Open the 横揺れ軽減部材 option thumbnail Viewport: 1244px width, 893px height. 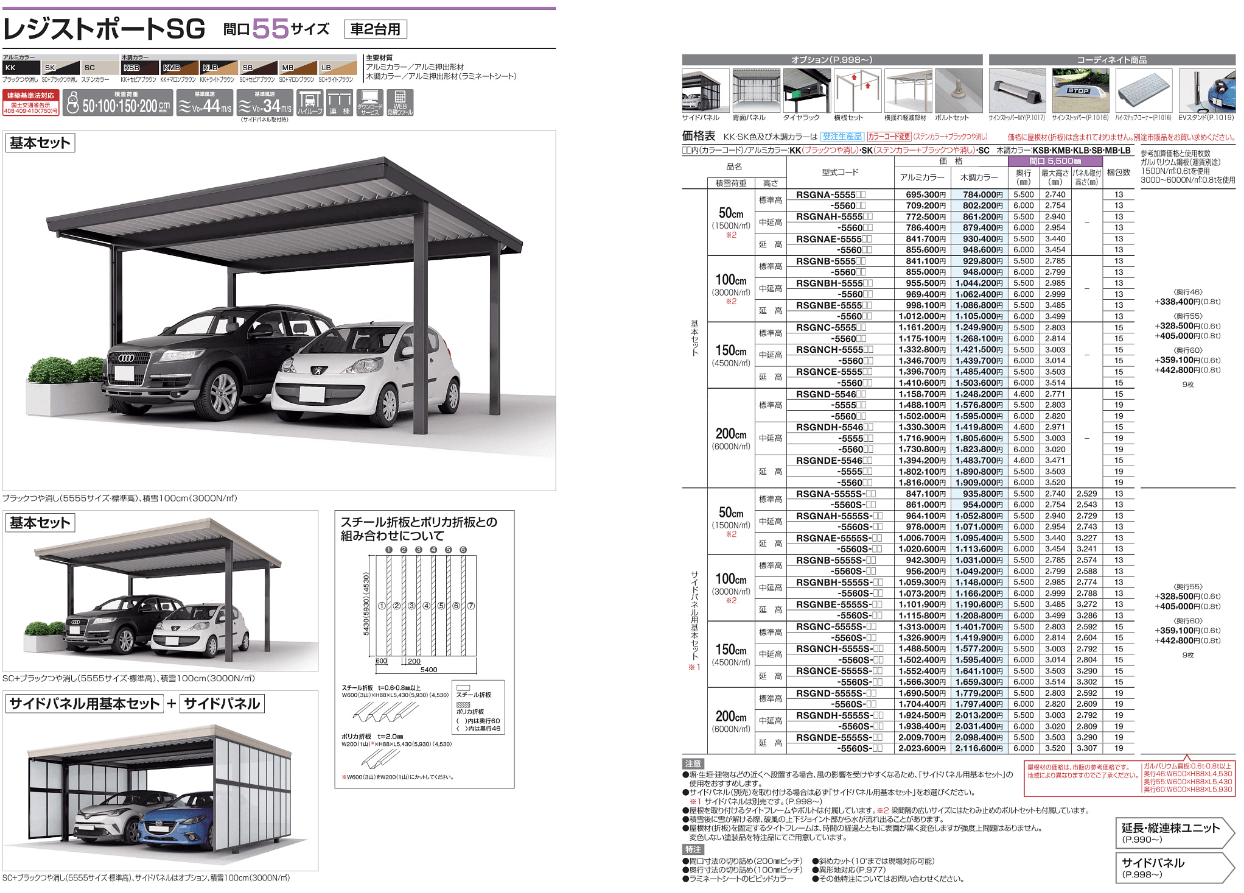point(908,89)
